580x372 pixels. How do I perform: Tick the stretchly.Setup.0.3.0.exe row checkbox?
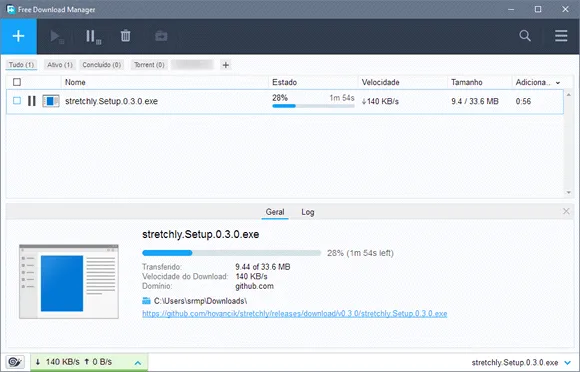click(17, 101)
